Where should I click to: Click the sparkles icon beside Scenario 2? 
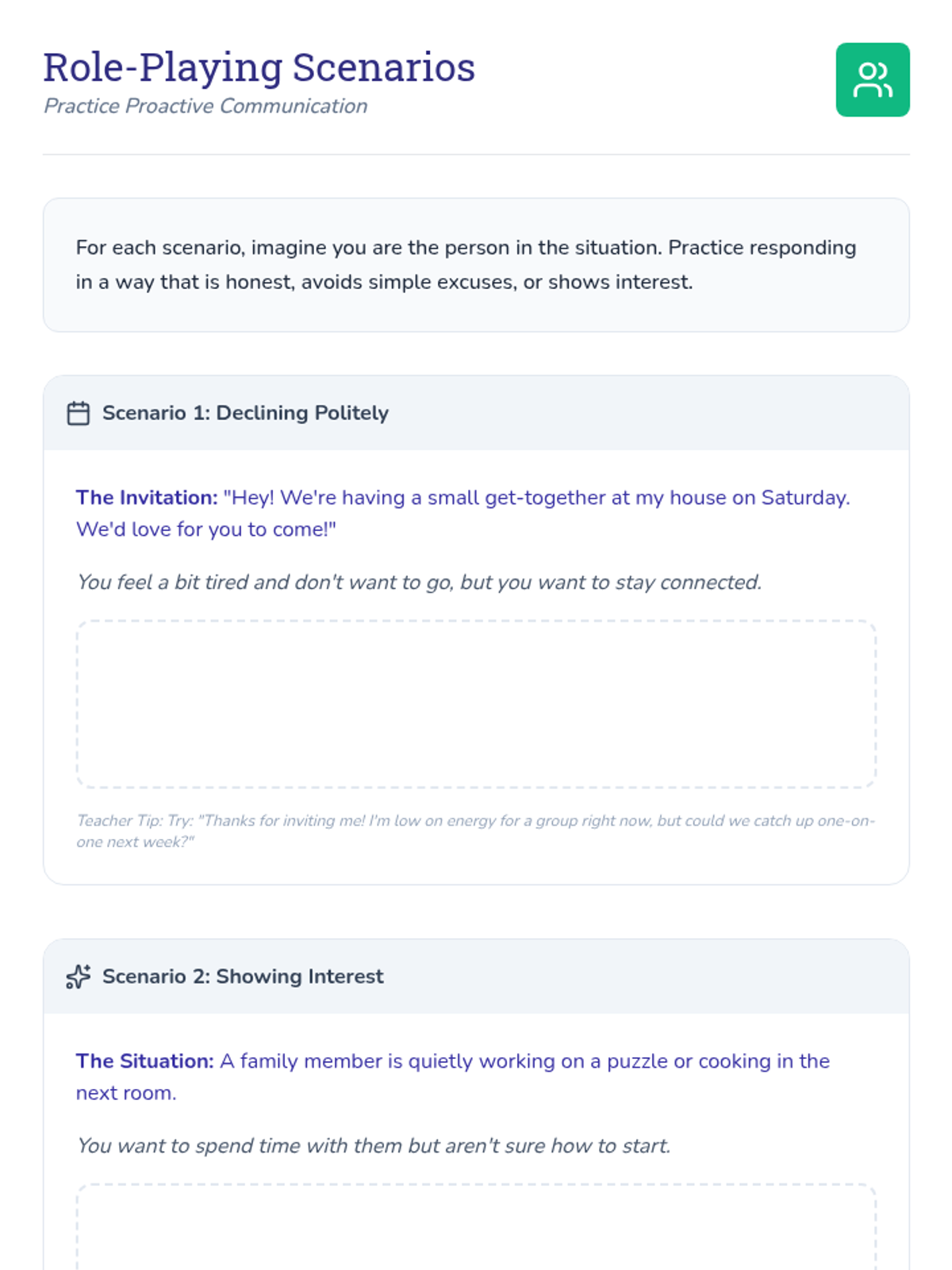78,976
